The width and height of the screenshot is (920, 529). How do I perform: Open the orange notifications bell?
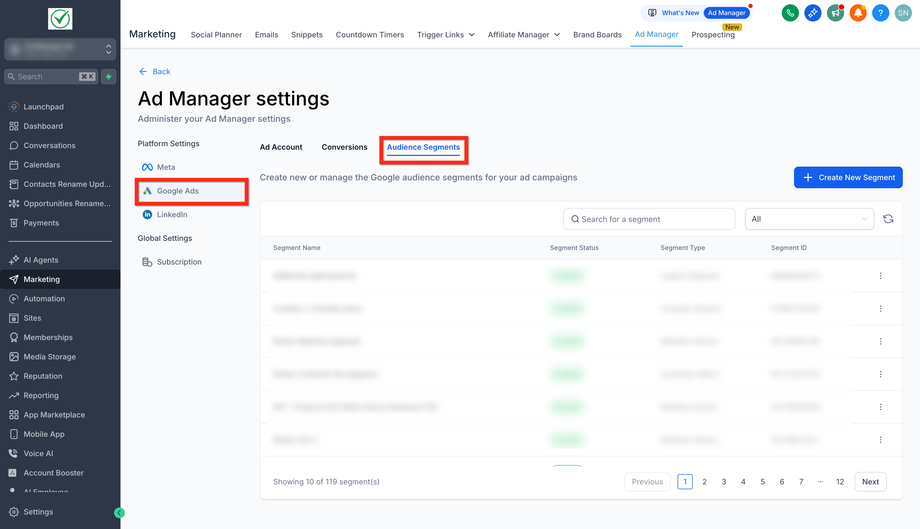[858, 13]
